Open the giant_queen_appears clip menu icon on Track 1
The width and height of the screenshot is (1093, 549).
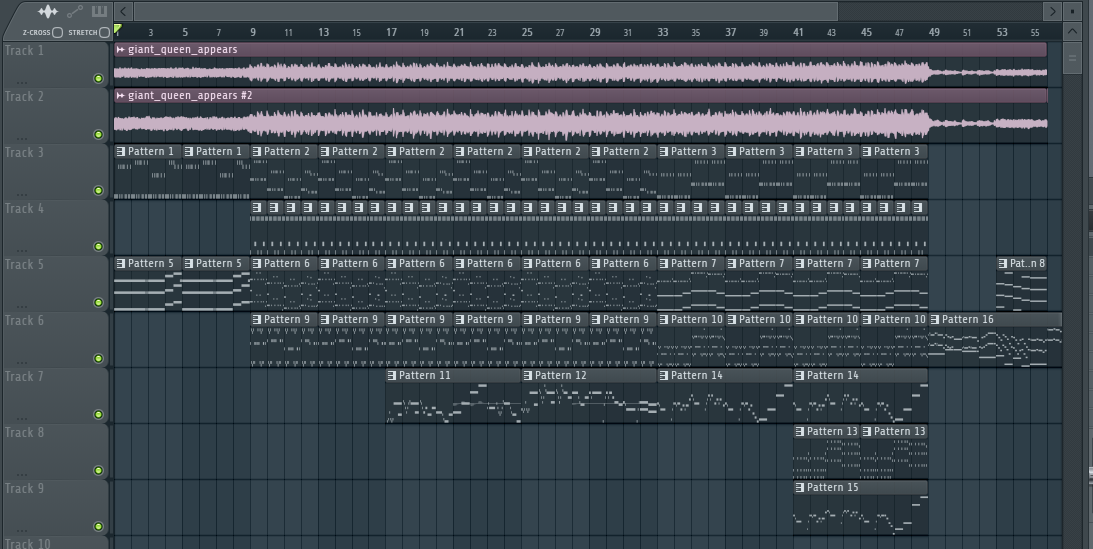pyautogui.click(x=121, y=49)
